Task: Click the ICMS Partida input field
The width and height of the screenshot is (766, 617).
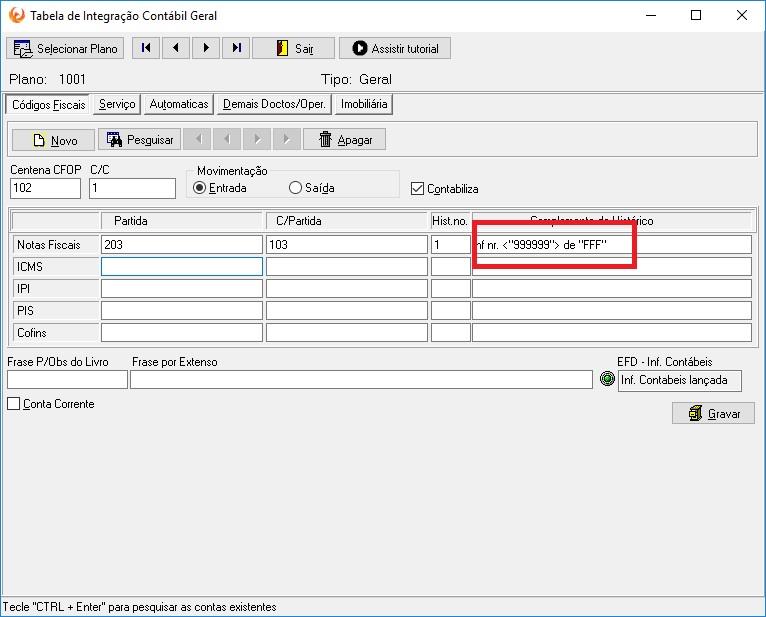Action: tap(181, 267)
